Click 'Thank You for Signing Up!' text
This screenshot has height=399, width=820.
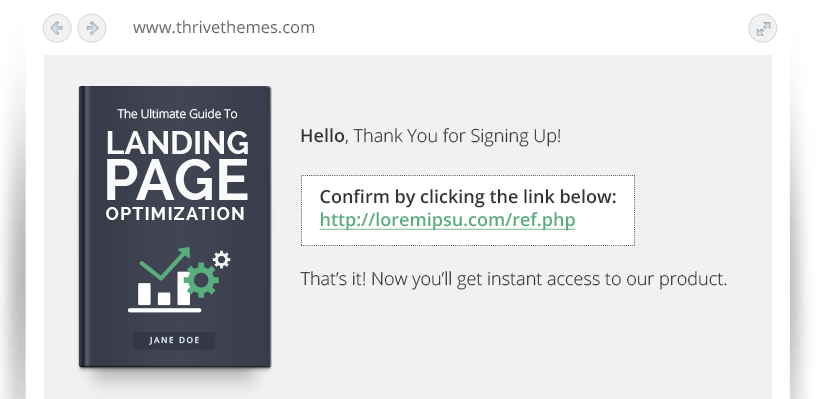457,136
